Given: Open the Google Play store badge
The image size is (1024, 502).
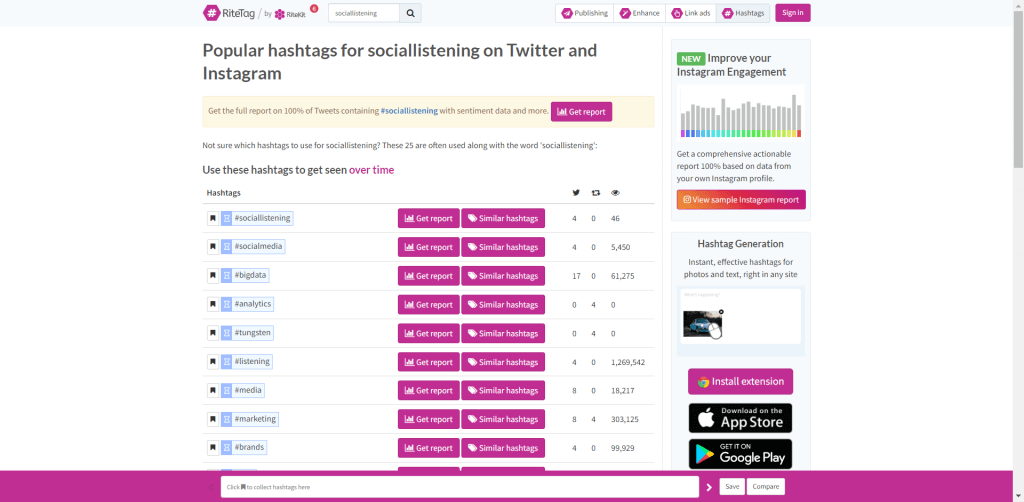Looking at the screenshot, I should coord(740,454).
